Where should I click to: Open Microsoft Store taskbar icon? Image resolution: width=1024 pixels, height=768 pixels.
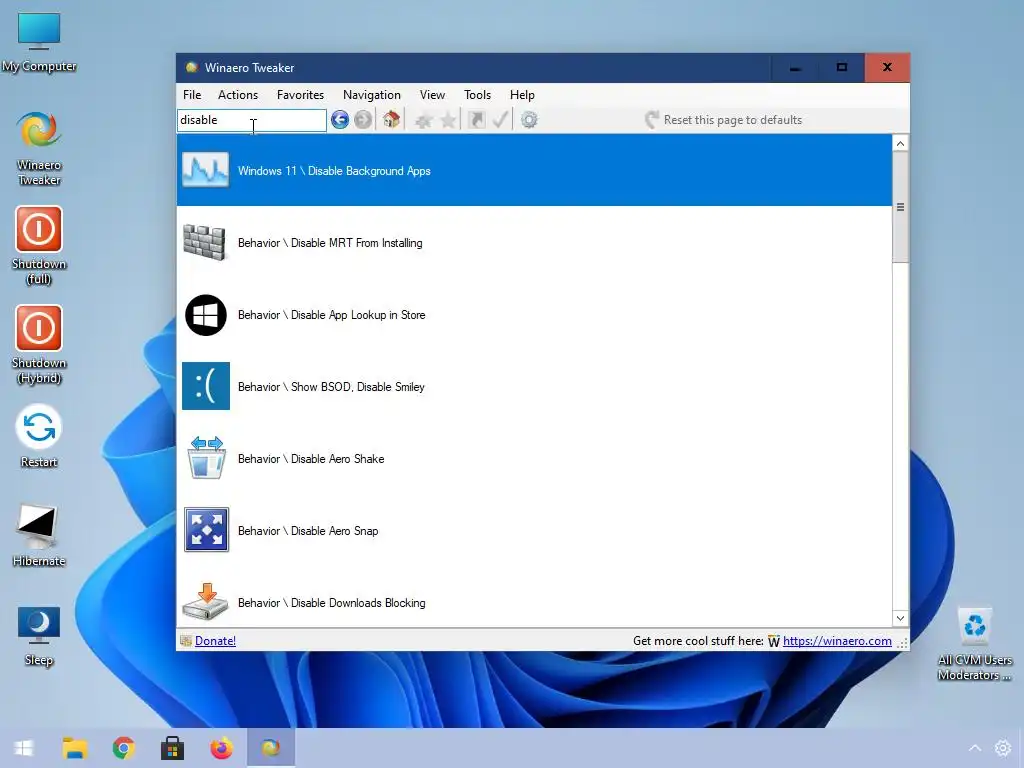(x=172, y=748)
